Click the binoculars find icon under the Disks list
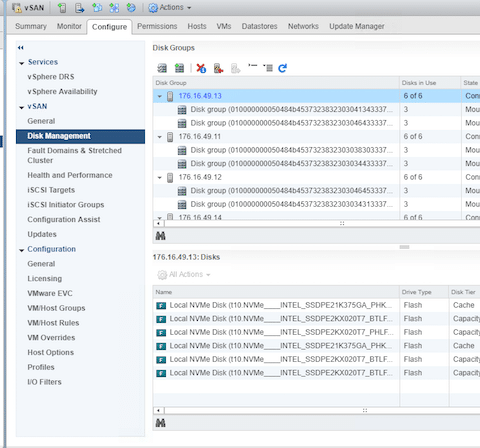Screen dimensions: 480x448 click(161, 423)
